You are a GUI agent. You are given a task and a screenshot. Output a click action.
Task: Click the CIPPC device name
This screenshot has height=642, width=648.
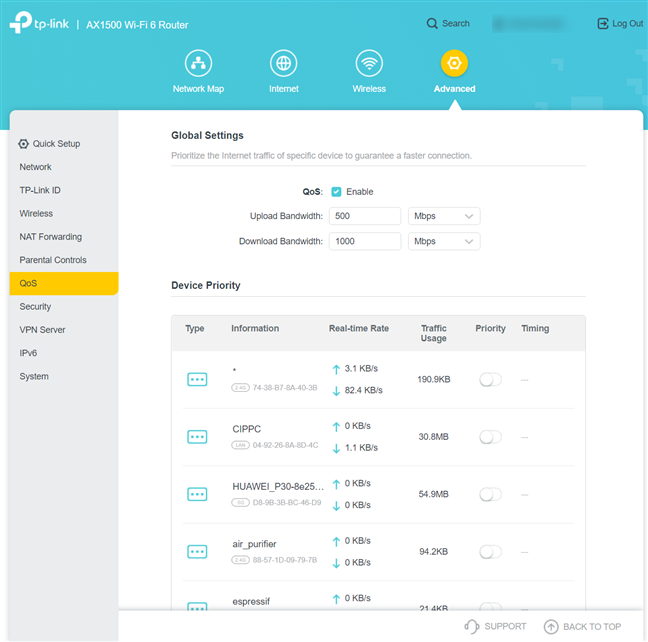click(246, 429)
